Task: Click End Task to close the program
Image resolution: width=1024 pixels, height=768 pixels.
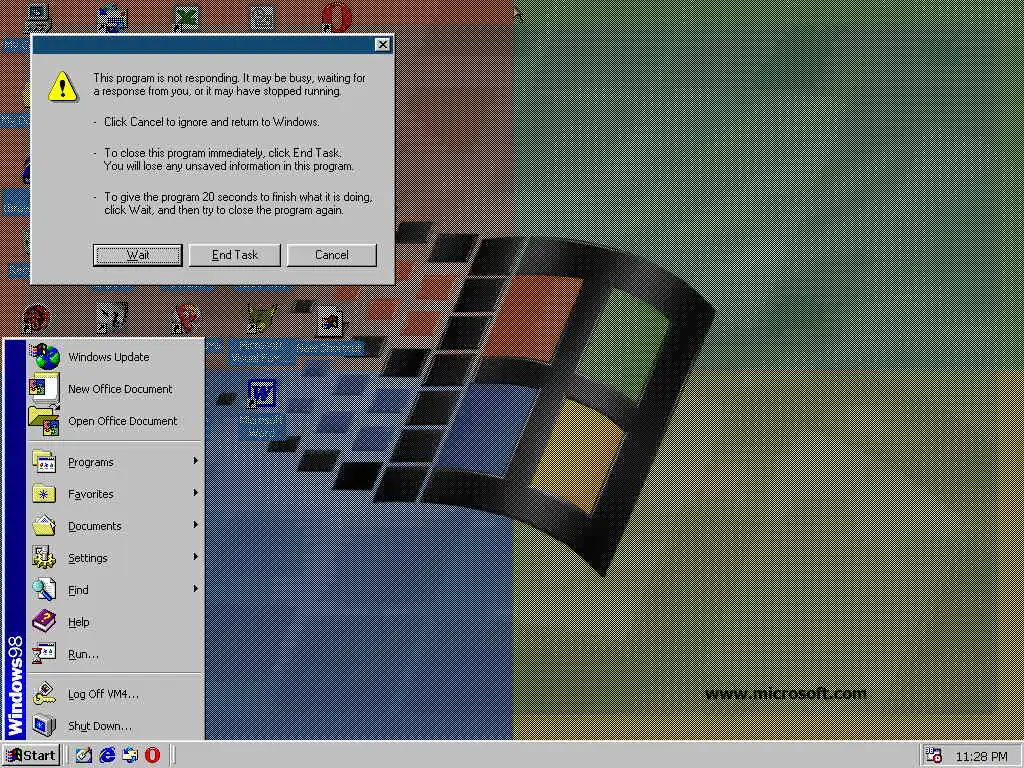Action: pos(234,255)
